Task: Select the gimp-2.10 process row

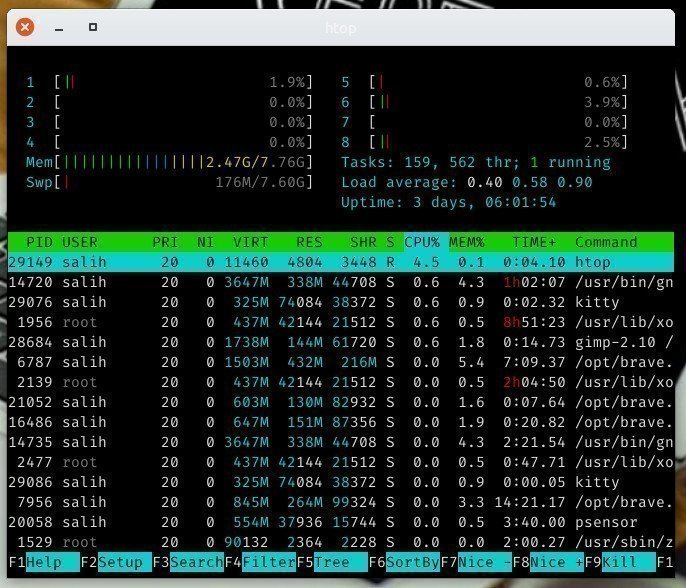Action: pos(340,342)
